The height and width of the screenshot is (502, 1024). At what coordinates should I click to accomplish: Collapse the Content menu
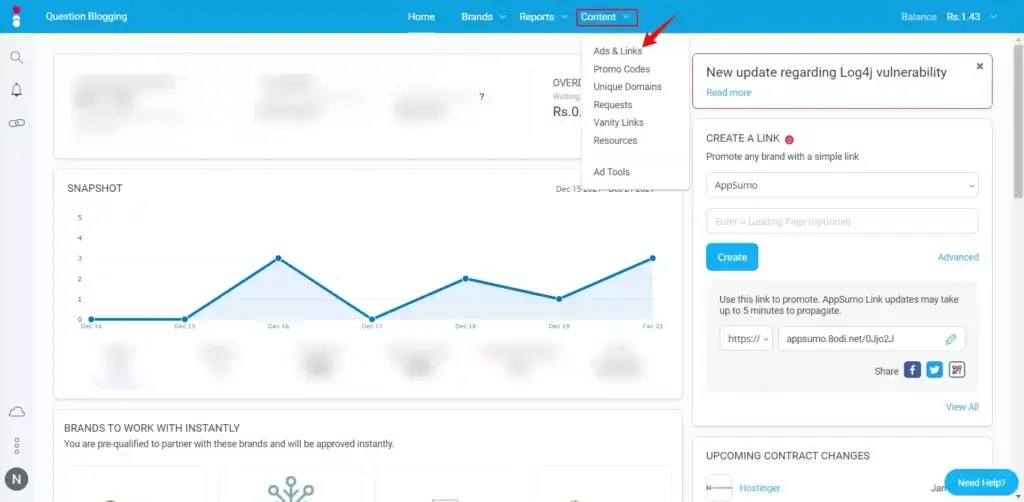pyautogui.click(x=607, y=18)
